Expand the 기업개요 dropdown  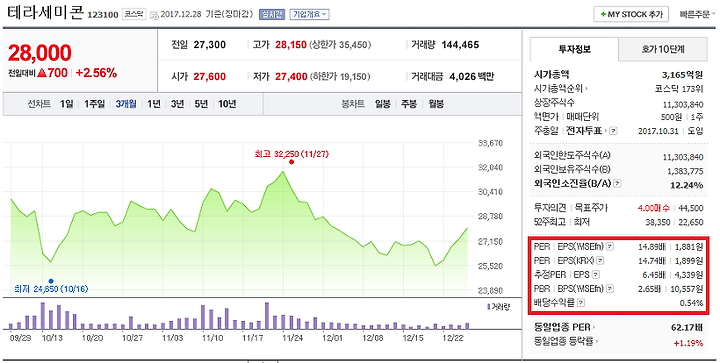pyautogui.click(x=309, y=14)
